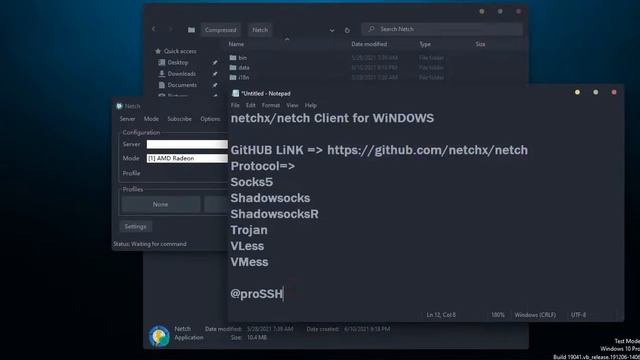Open the Subscribe menu in Netch
640x360 pixels.
(x=179, y=119)
